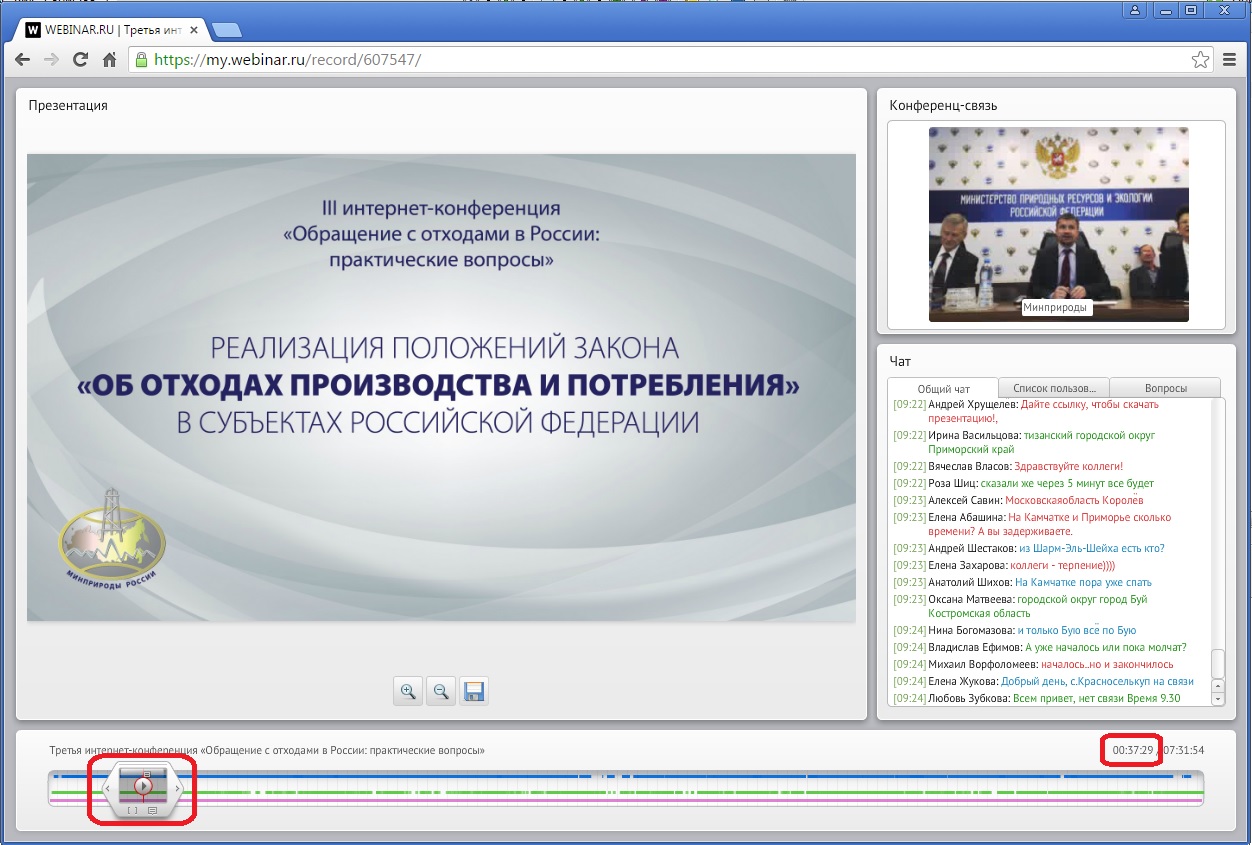Step timeline forward with right arrow on handle

(178, 788)
